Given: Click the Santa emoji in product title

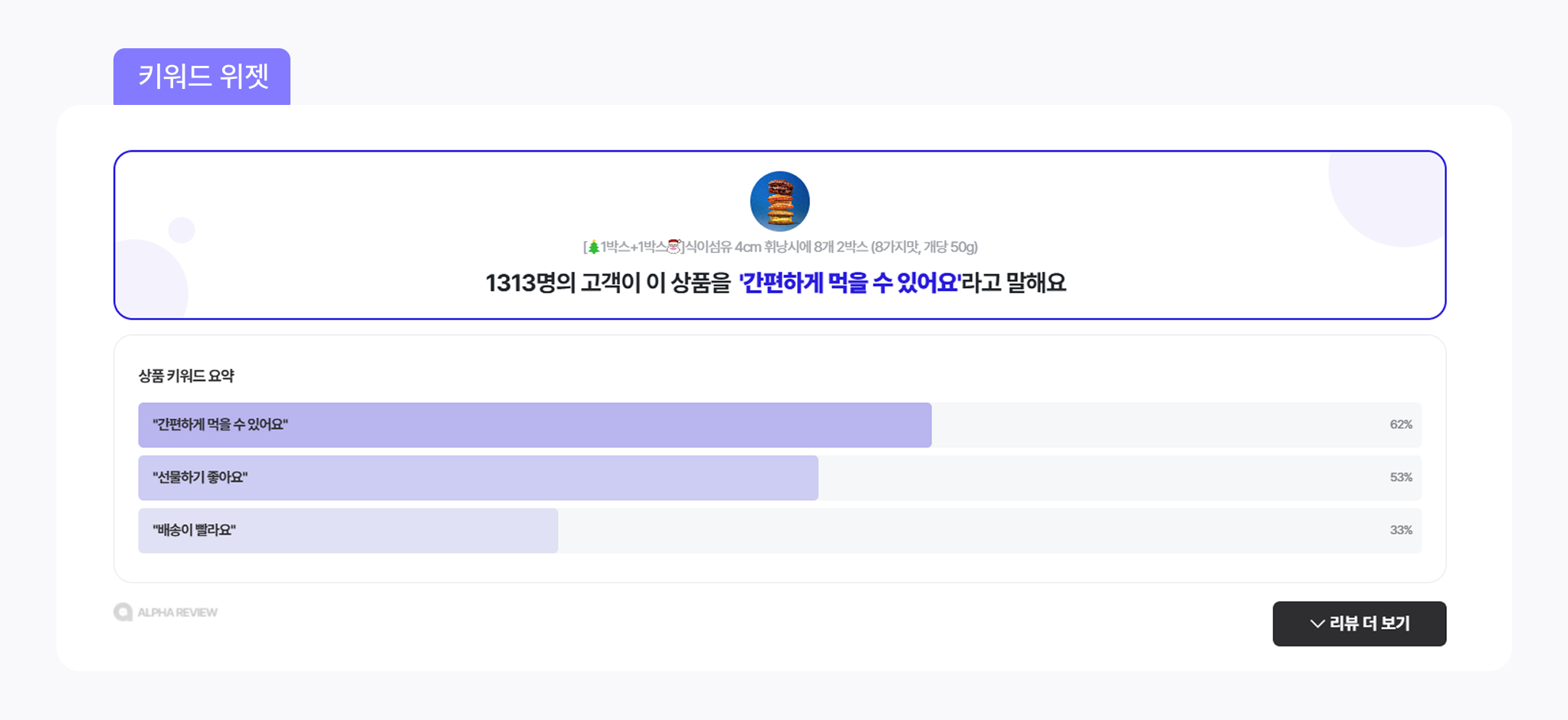Looking at the screenshot, I should click(674, 247).
